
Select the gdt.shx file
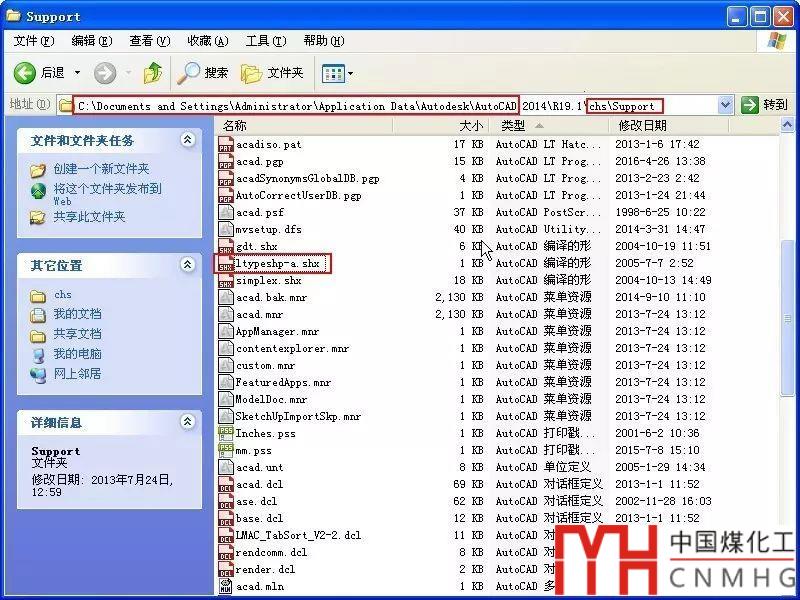(257, 247)
